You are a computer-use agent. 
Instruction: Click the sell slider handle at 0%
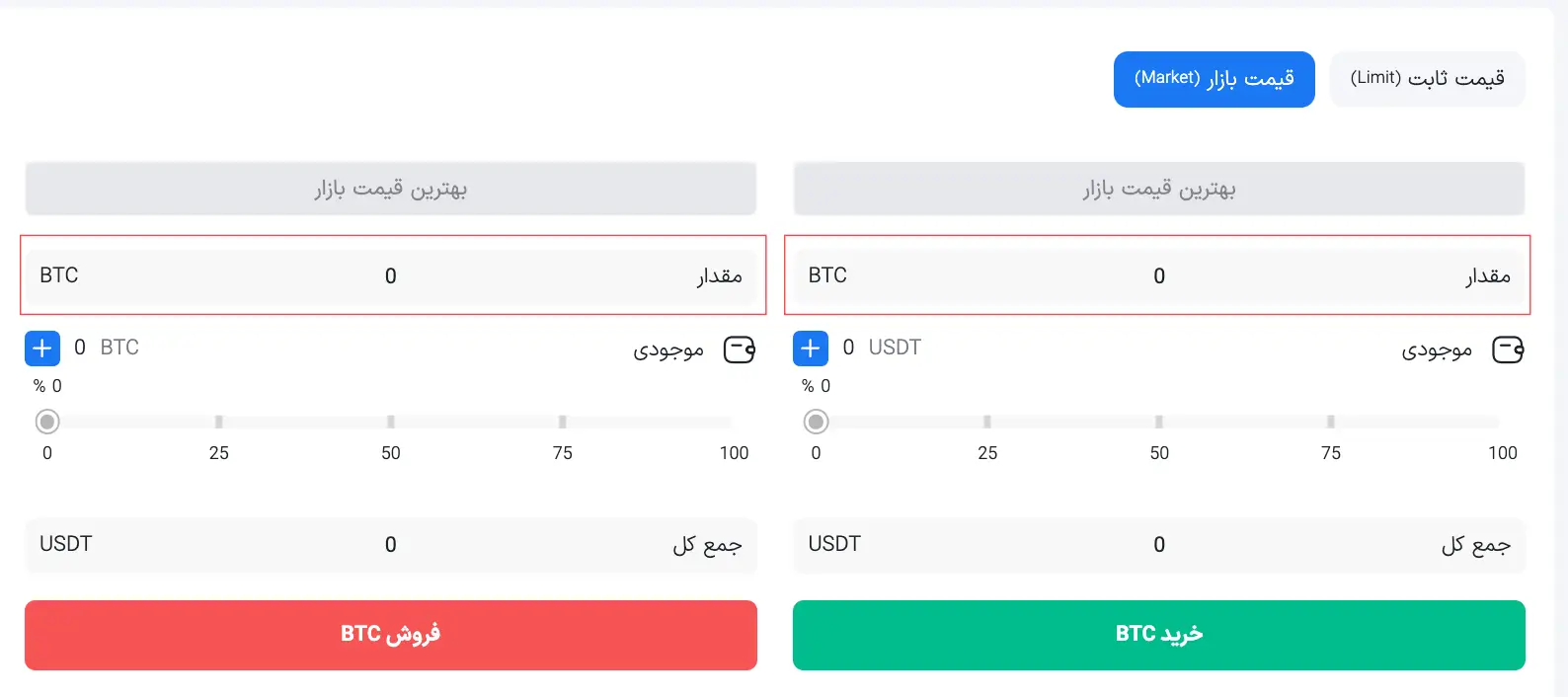[47, 422]
